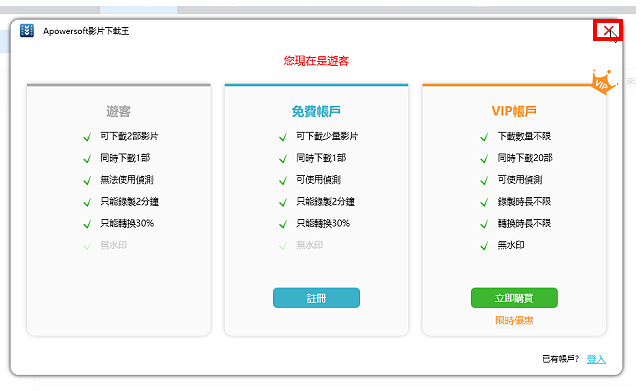Open the 登入 login link
The height and width of the screenshot is (391, 644).
pos(596,359)
